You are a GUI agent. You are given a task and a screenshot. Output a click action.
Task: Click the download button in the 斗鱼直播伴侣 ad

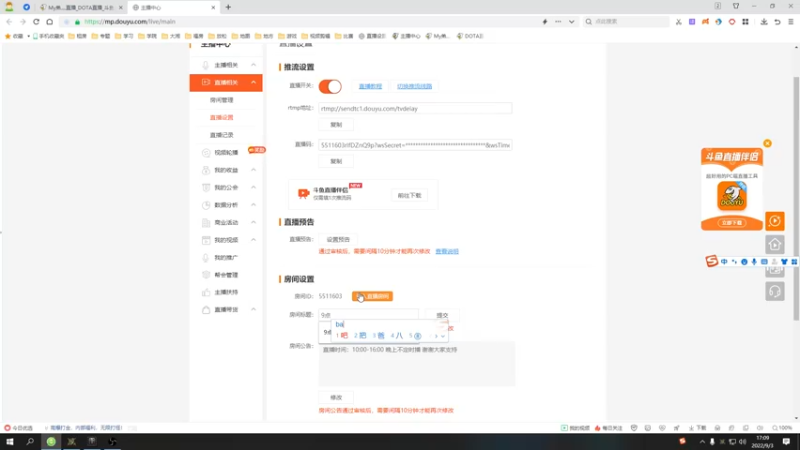click(x=732, y=223)
